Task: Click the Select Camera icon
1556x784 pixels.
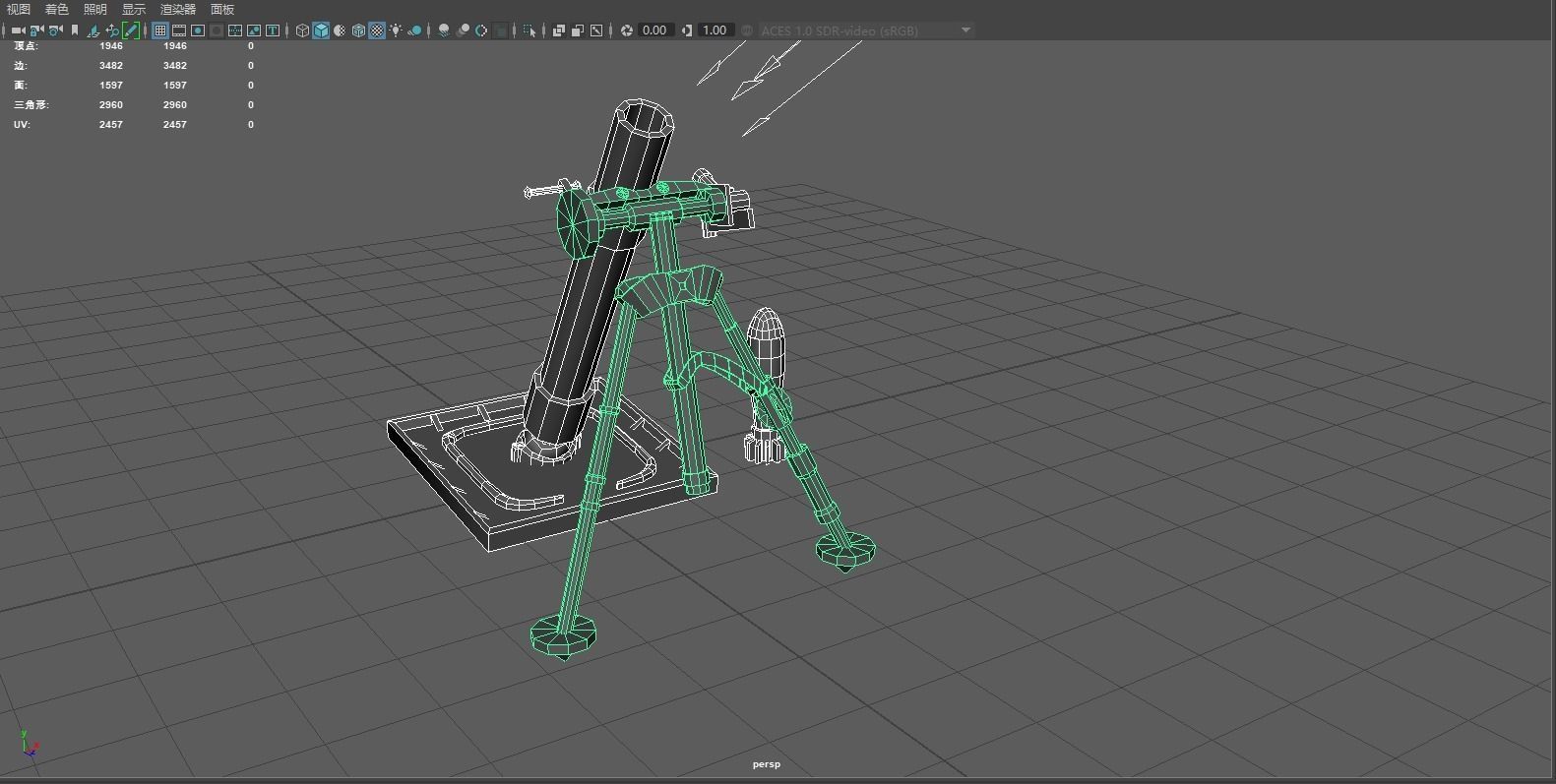Action: pos(18,30)
